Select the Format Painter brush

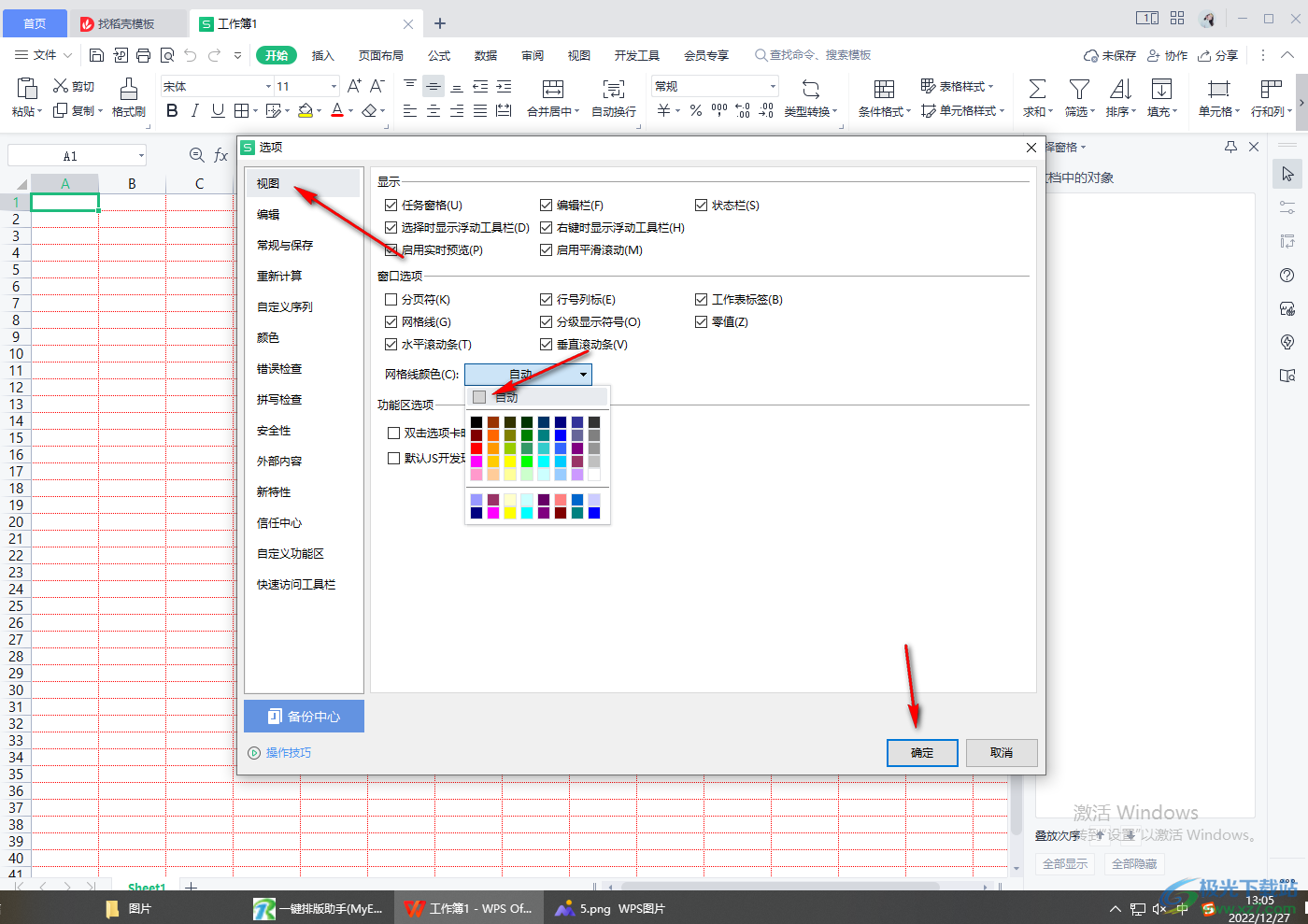click(129, 88)
